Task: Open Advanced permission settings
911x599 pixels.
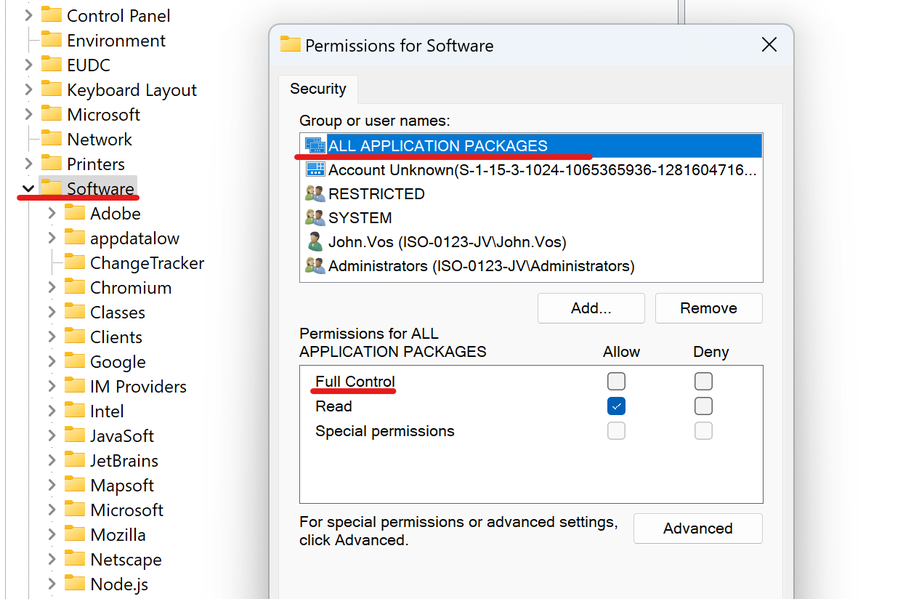Action: tap(697, 528)
